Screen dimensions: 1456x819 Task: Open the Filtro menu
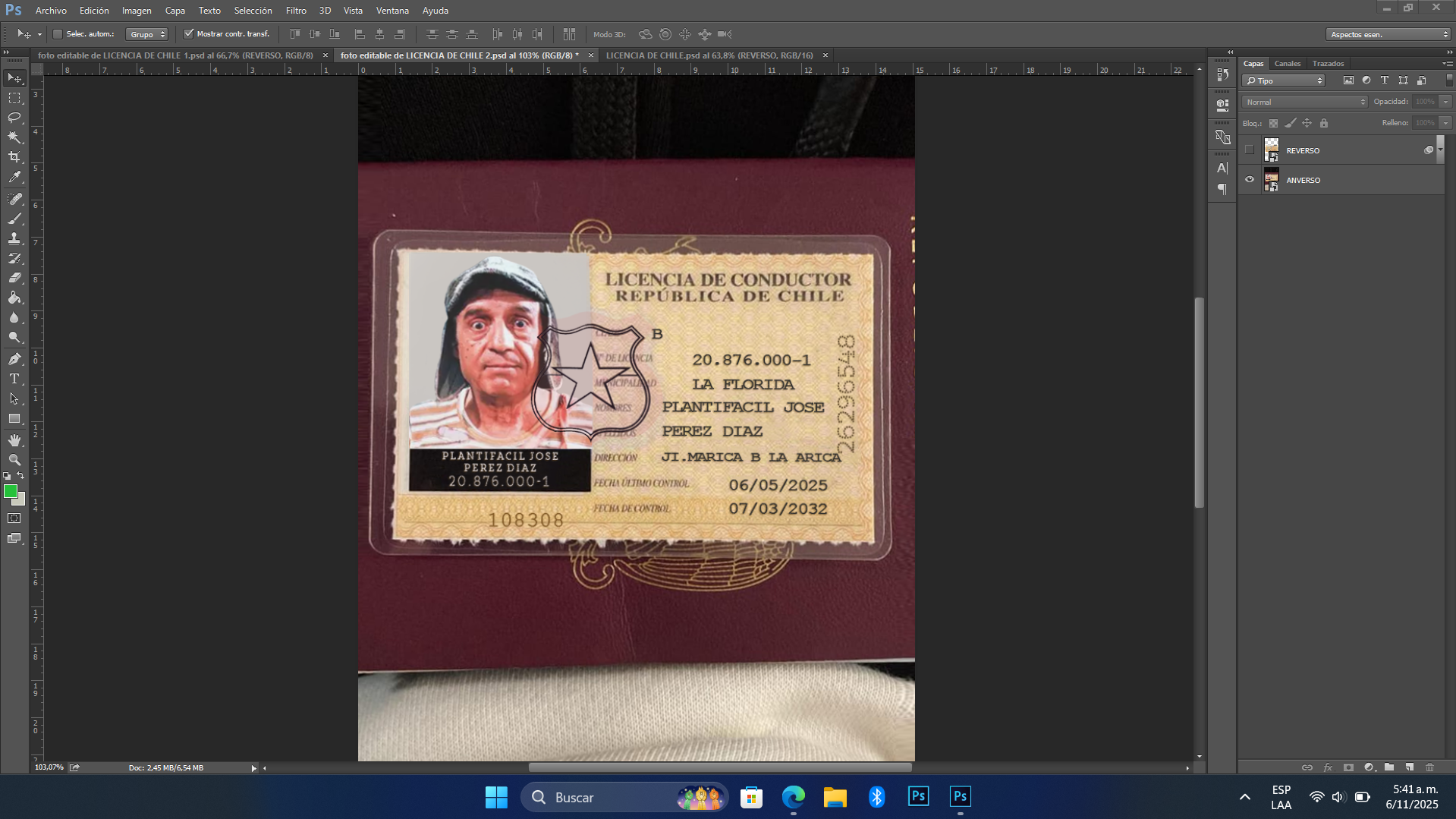[295, 11]
